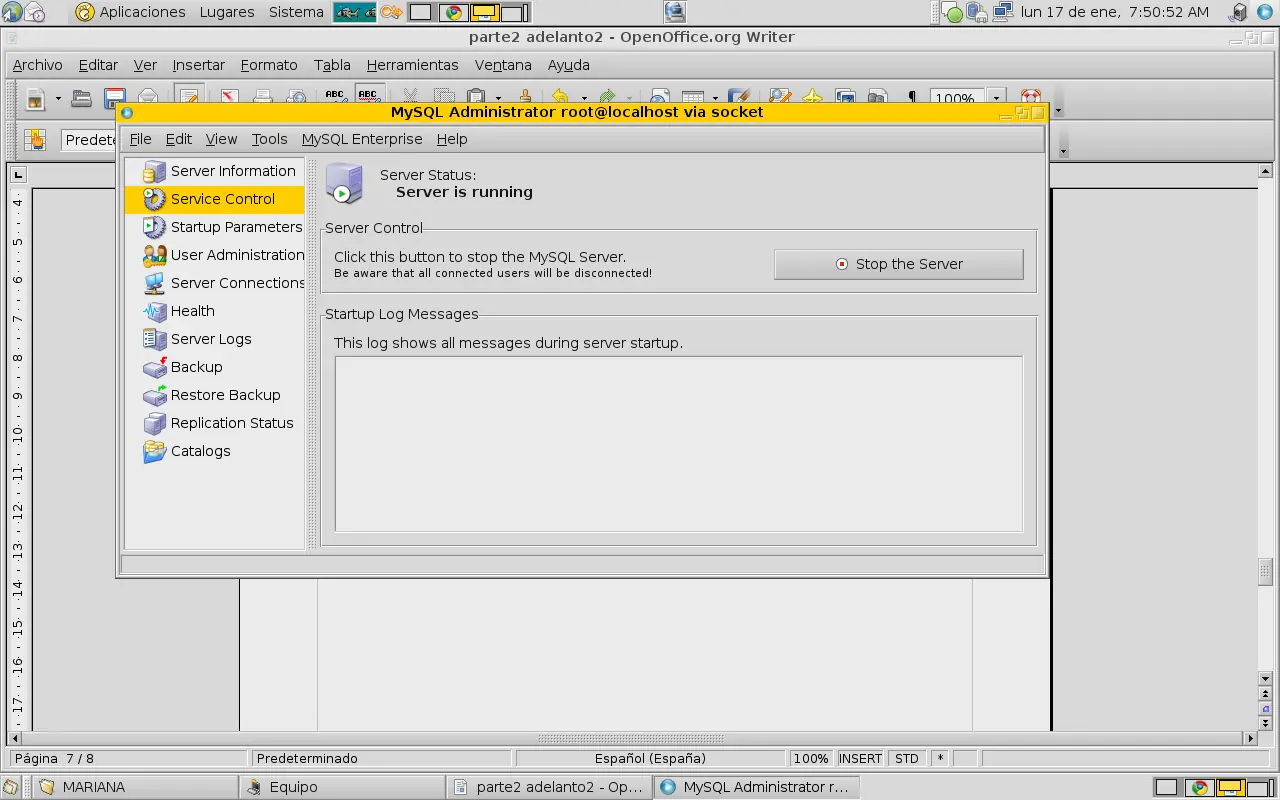Image resolution: width=1280 pixels, height=800 pixels.
Task: Open the Lugares menu in top panel
Action: pyautogui.click(x=227, y=12)
